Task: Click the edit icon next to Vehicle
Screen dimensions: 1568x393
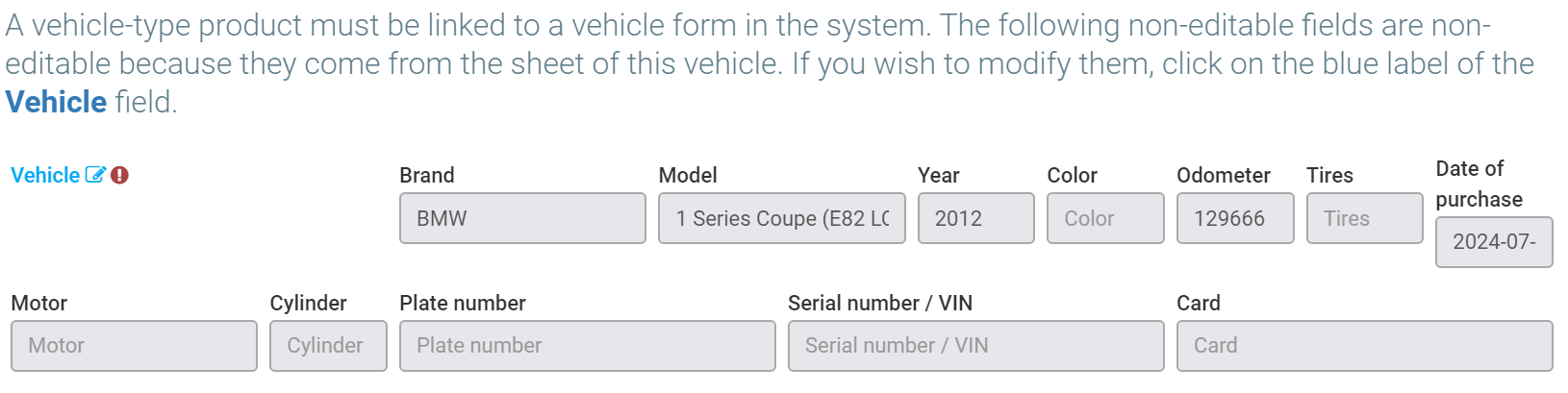Action: click(x=95, y=175)
